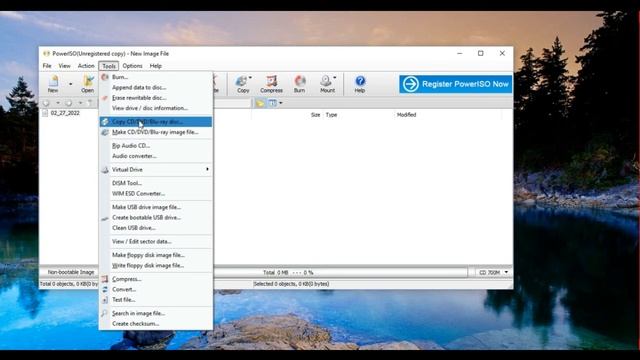Choose Clean USB drive...
The image size is (640, 360).
(x=156, y=228)
